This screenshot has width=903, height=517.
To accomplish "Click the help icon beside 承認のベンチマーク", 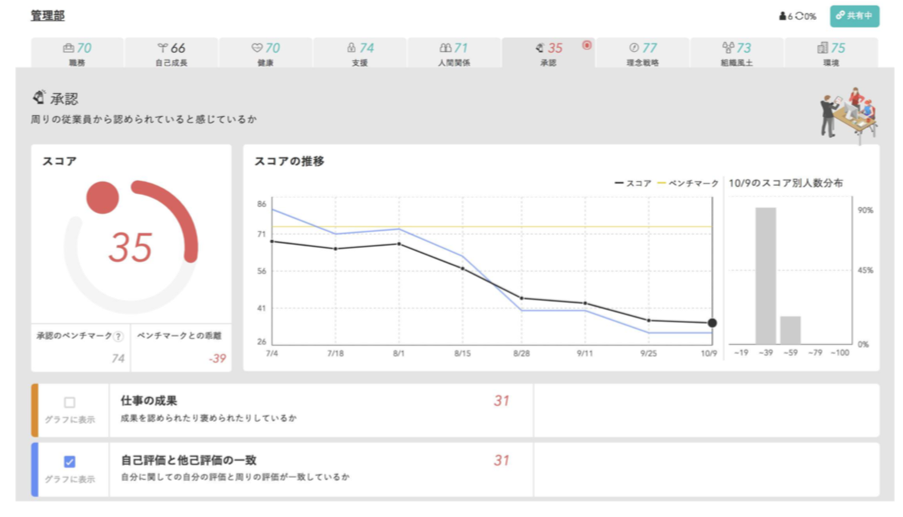I will point(118,336).
